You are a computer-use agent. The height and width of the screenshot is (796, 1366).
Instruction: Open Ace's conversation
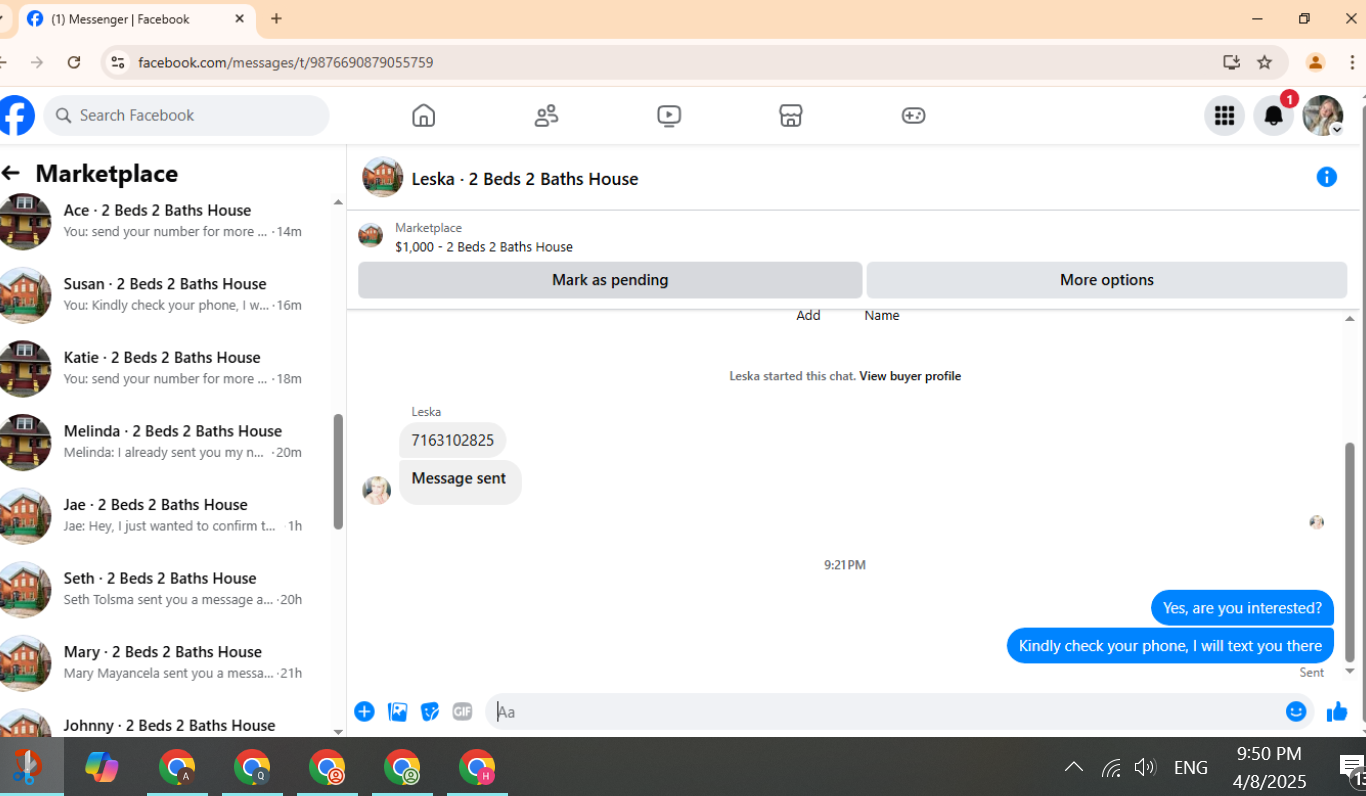click(166, 220)
